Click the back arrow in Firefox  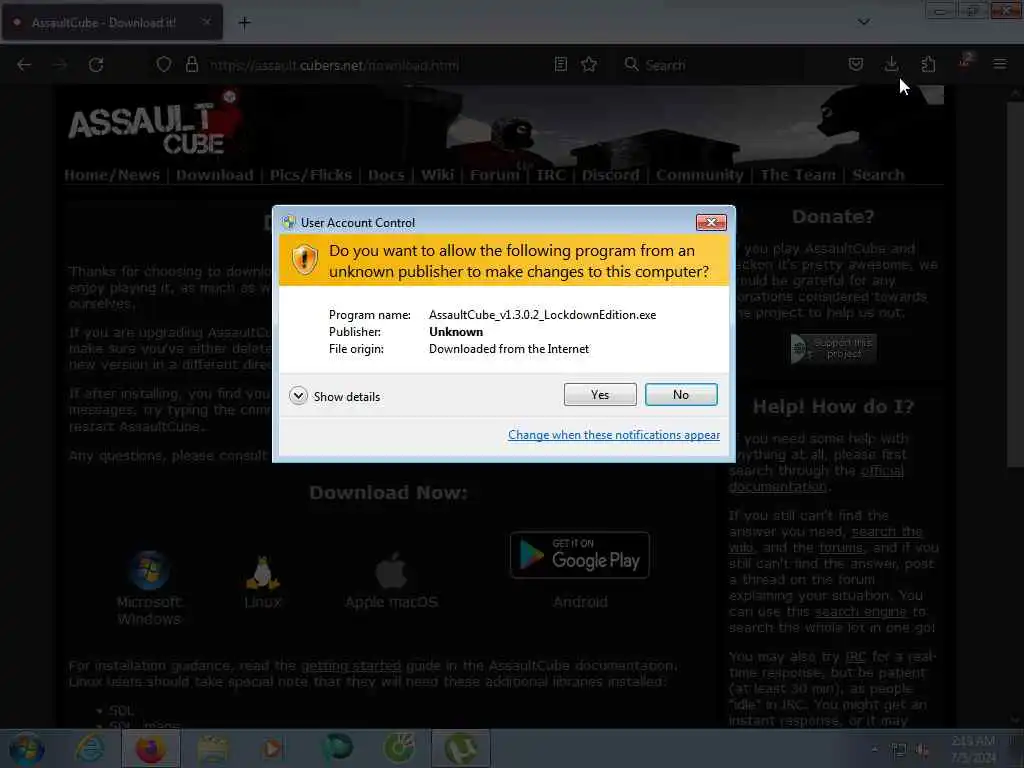24,65
